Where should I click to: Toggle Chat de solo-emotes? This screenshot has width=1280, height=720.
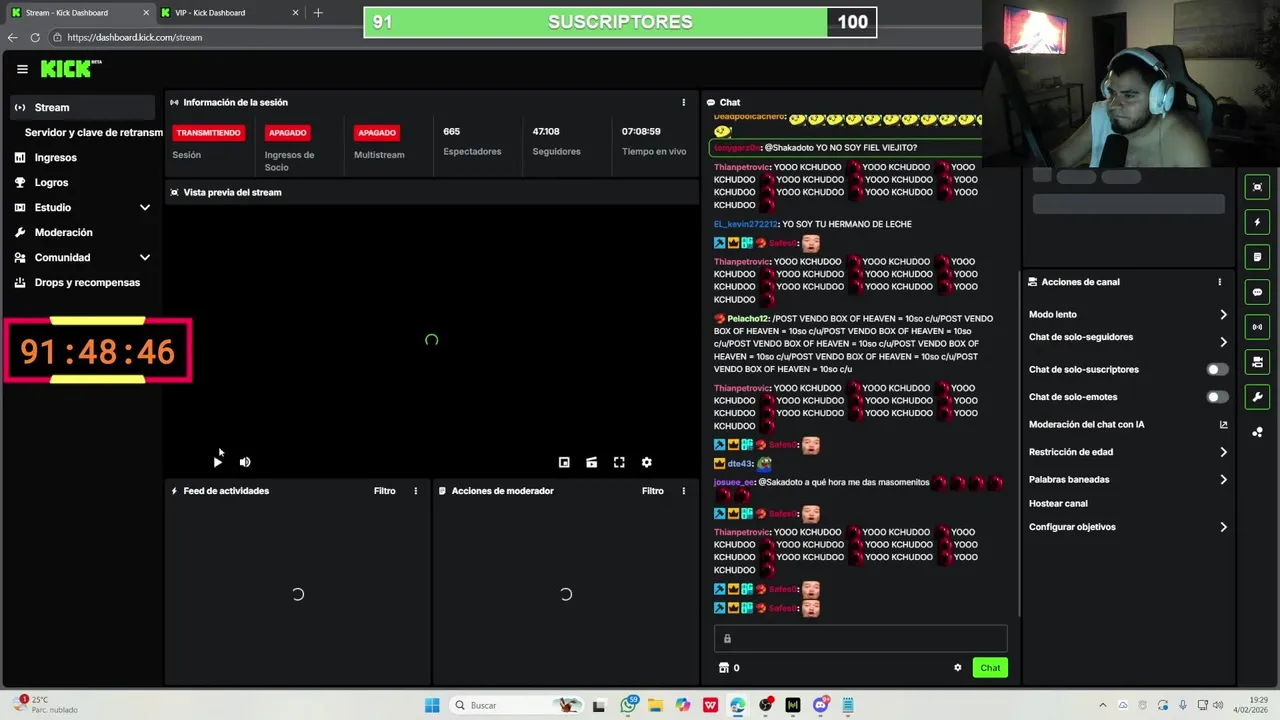tap(1217, 397)
